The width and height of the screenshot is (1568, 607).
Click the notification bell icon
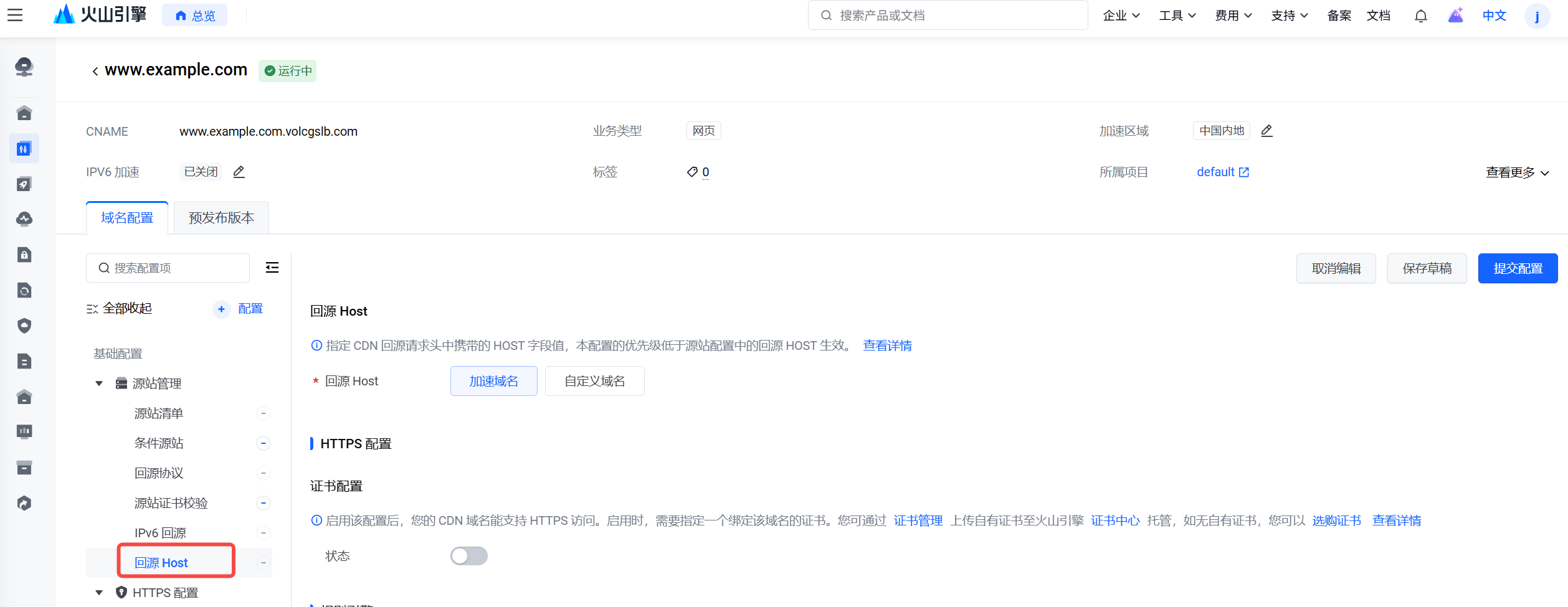pos(1420,16)
